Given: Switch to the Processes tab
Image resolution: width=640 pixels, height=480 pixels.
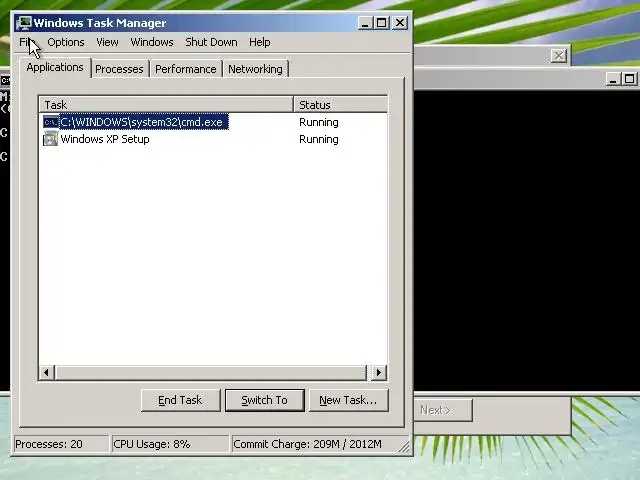Looking at the screenshot, I should (x=120, y=69).
